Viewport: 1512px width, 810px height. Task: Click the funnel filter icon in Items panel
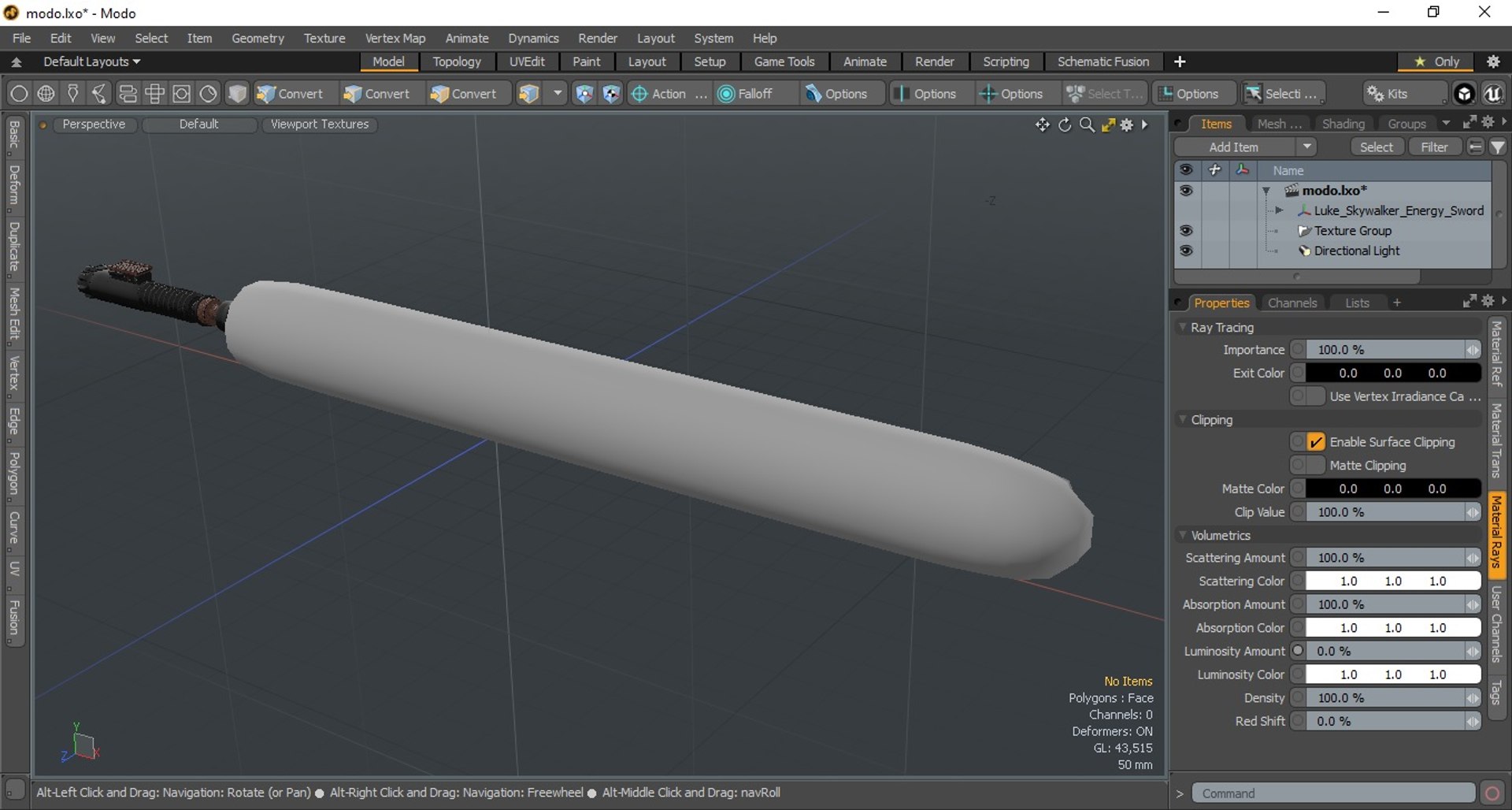click(x=1498, y=147)
